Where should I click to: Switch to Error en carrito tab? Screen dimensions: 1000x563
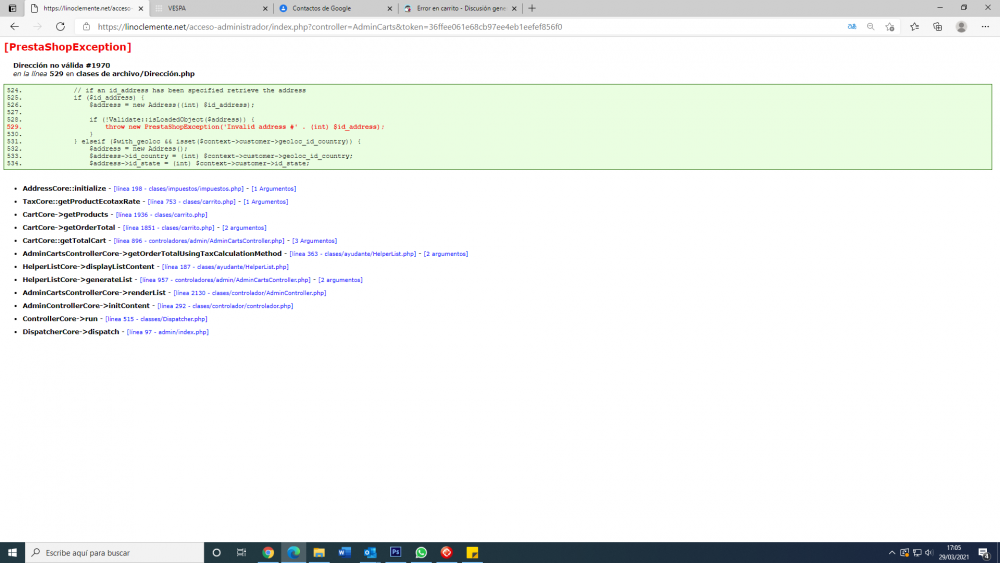(x=458, y=8)
